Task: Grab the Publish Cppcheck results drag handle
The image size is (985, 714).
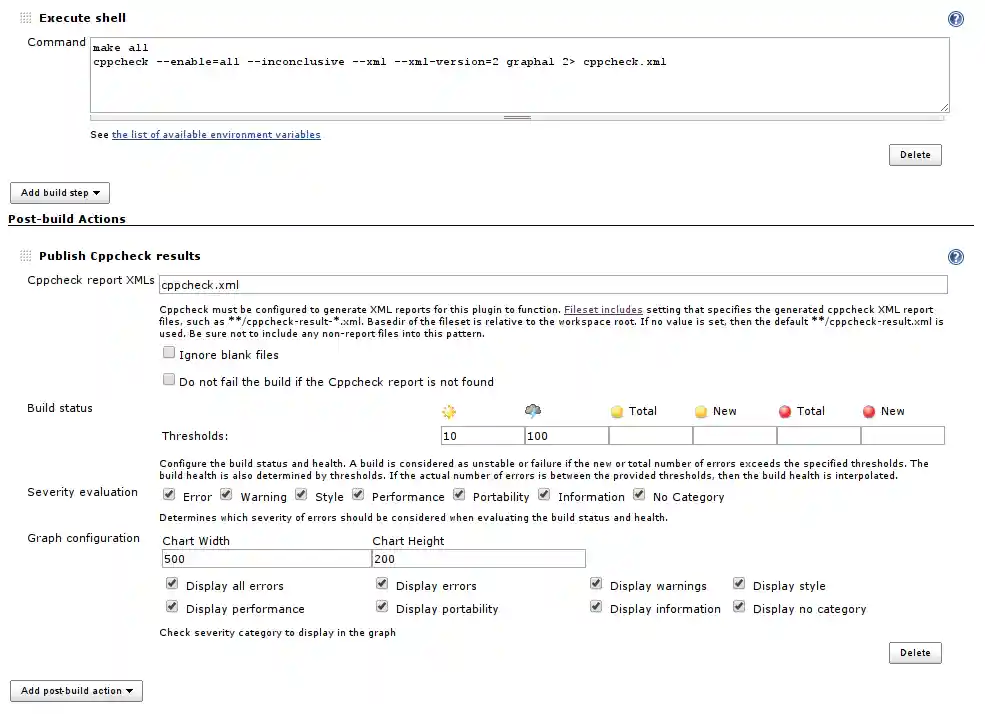Action: pyautogui.click(x=26, y=256)
